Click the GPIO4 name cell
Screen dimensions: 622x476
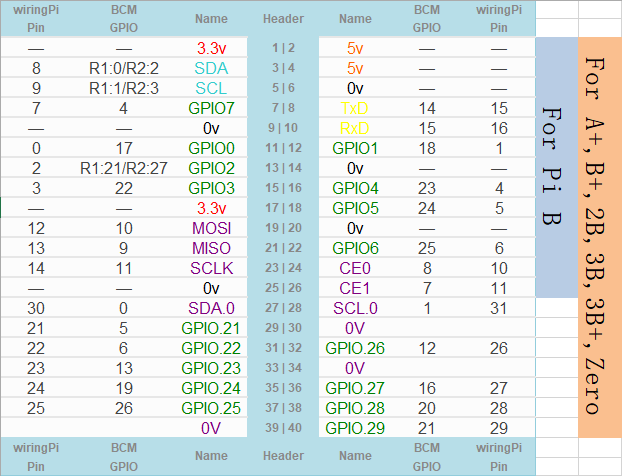355,188
